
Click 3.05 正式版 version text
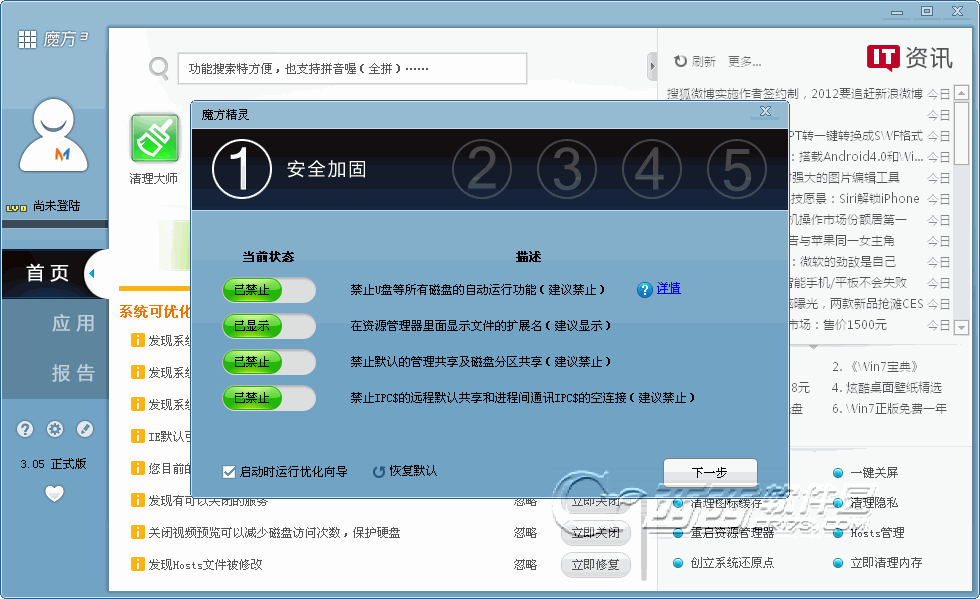pyautogui.click(x=53, y=464)
